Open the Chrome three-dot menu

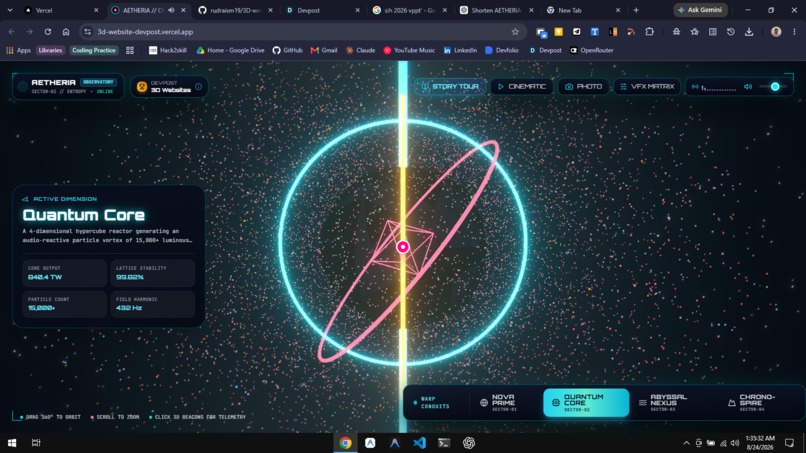pos(794,32)
